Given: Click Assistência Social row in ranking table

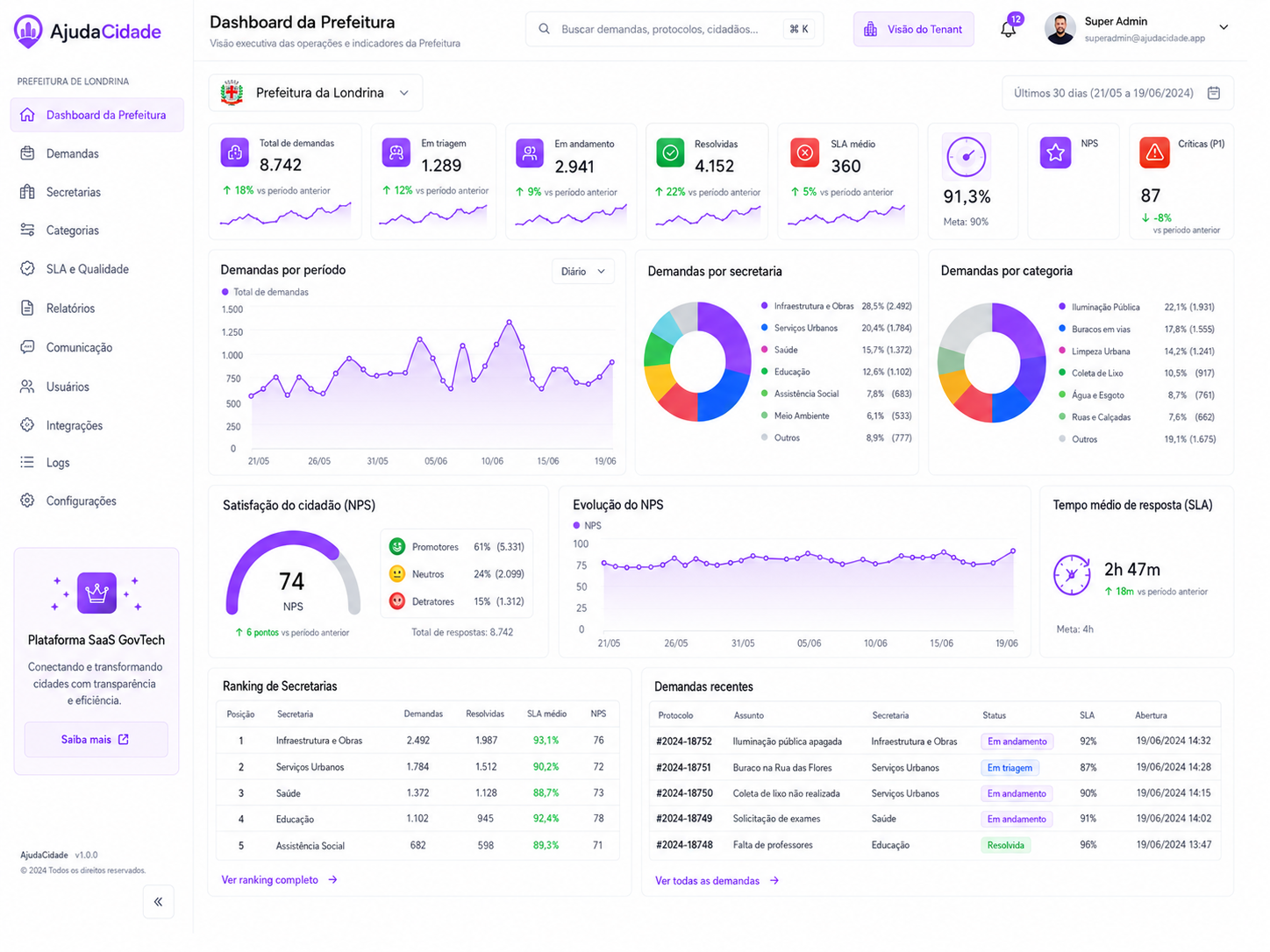Looking at the screenshot, I should point(417,846).
